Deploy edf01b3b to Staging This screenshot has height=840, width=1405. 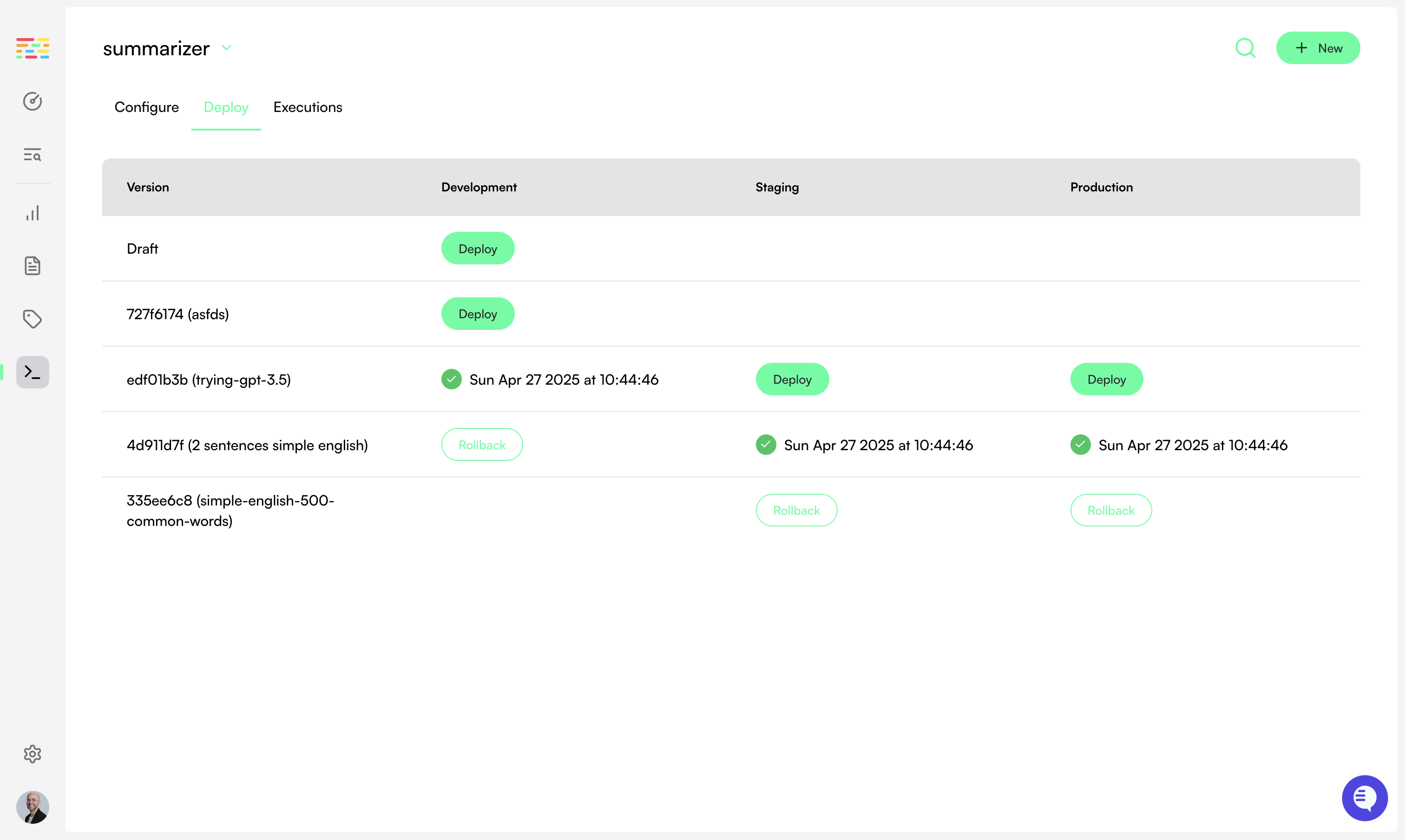click(x=792, y=379)
